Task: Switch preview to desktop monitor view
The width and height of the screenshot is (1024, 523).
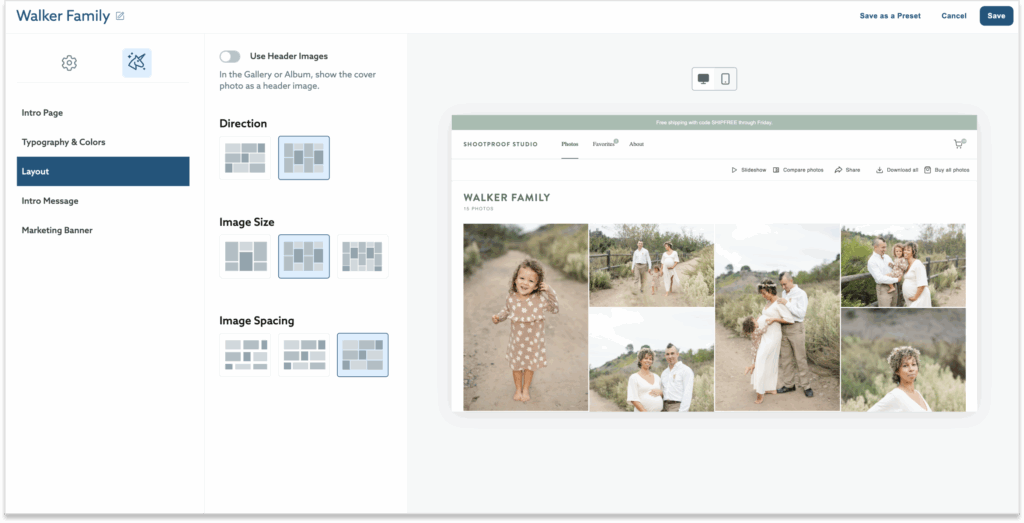Action: [703, 79]
